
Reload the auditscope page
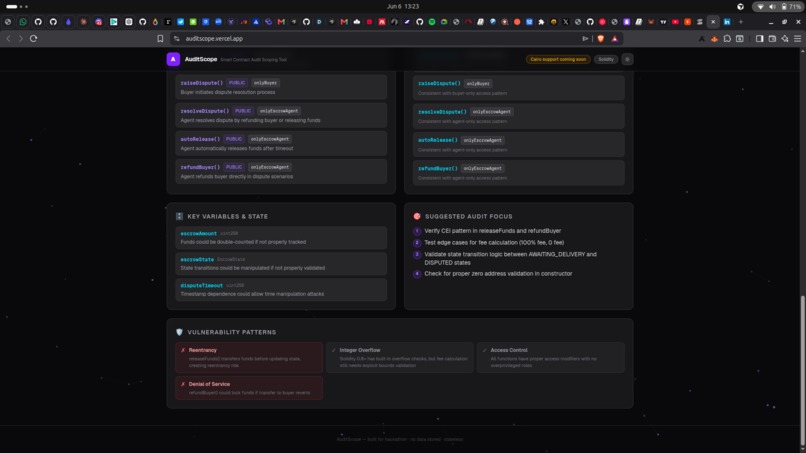pos(33,39)
